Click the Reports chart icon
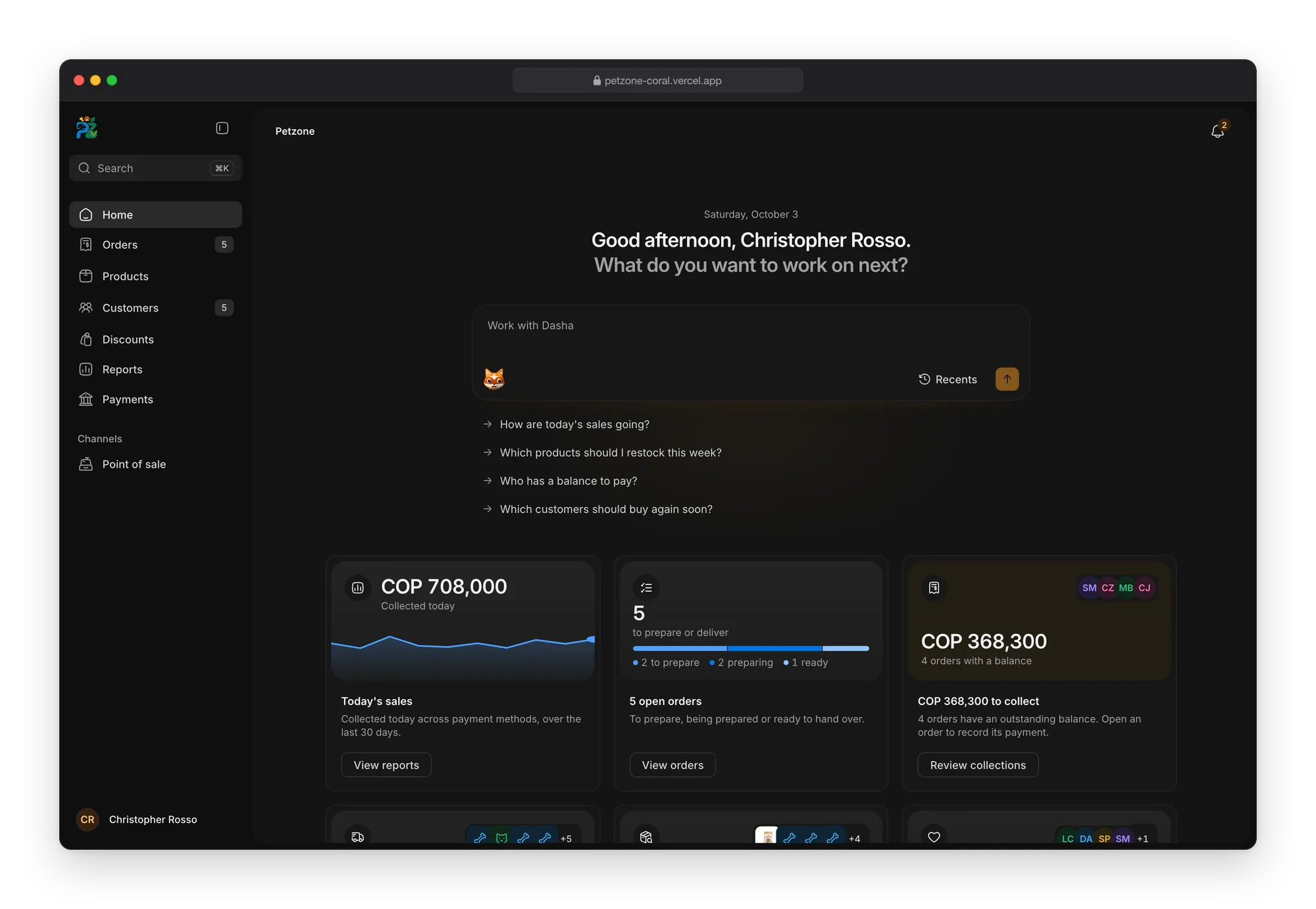1316x909 pixels. [86, 370]
